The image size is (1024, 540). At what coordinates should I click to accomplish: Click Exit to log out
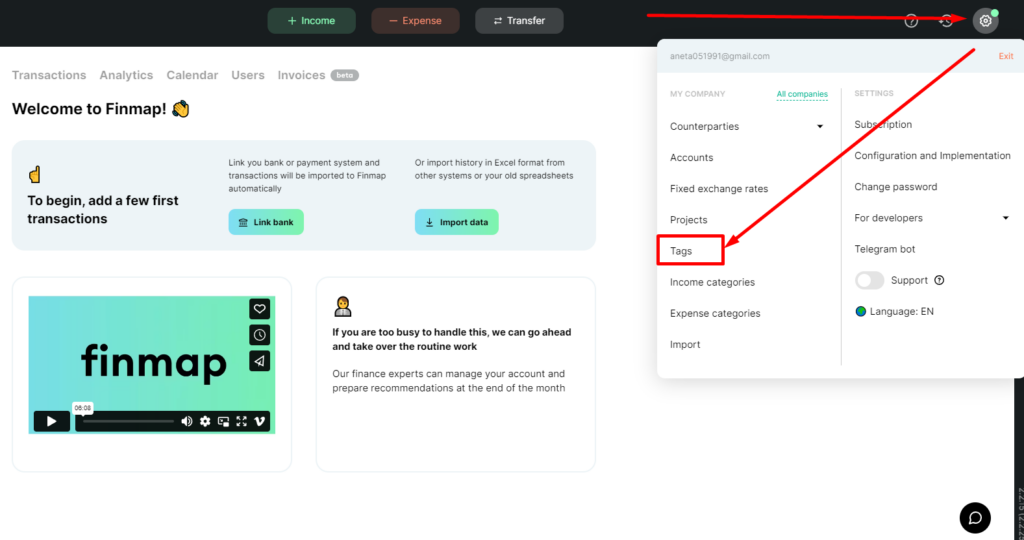click(1006, 56)
